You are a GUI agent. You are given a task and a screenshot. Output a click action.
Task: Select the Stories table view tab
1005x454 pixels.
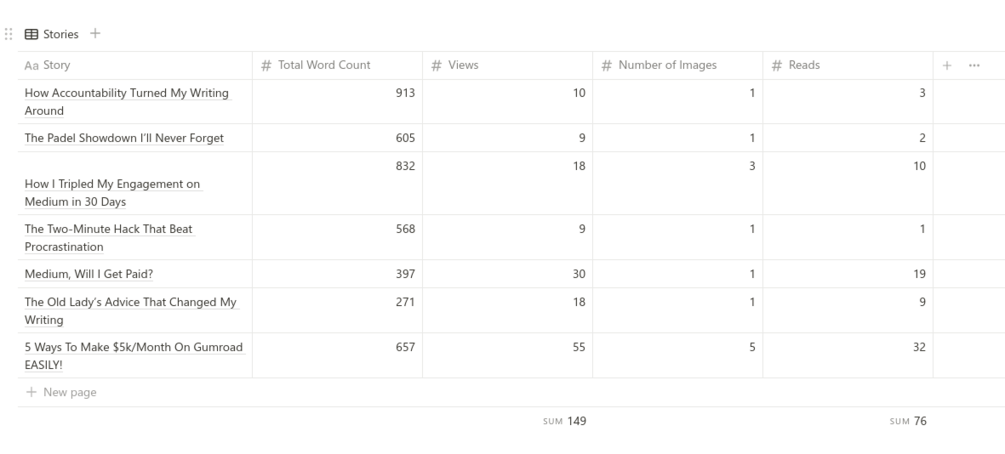tap(51, 35)
